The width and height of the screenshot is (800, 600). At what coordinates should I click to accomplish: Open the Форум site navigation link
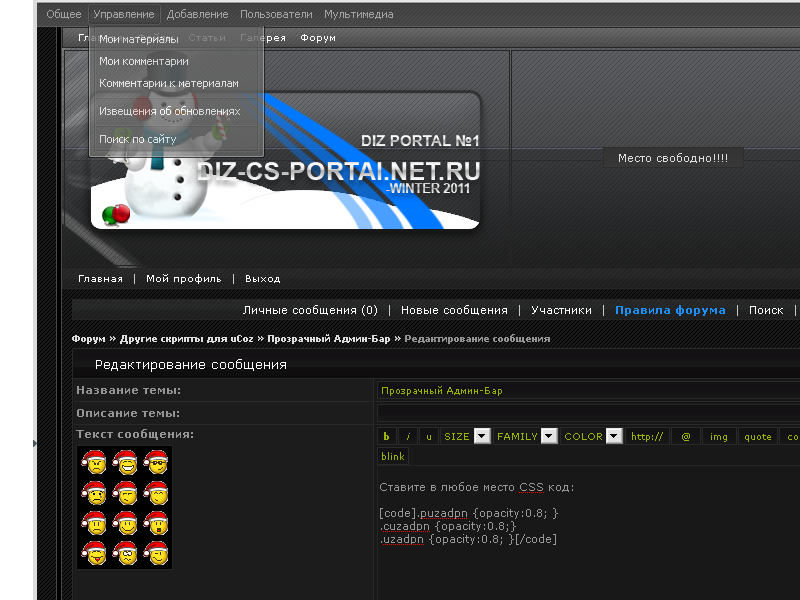pos(318,38)
